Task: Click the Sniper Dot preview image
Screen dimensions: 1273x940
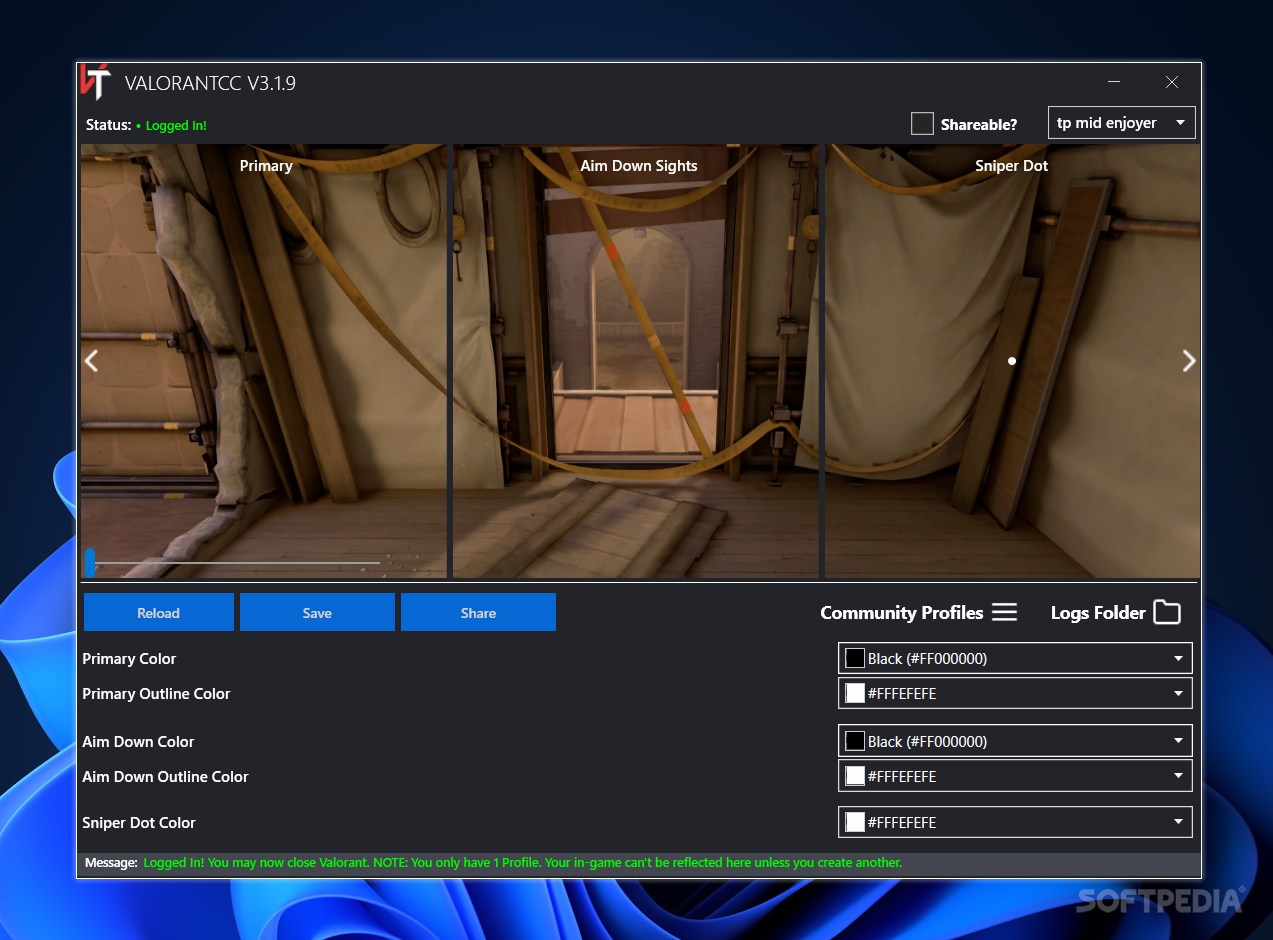Action: pyautogui.click(x=1012, y=361)
